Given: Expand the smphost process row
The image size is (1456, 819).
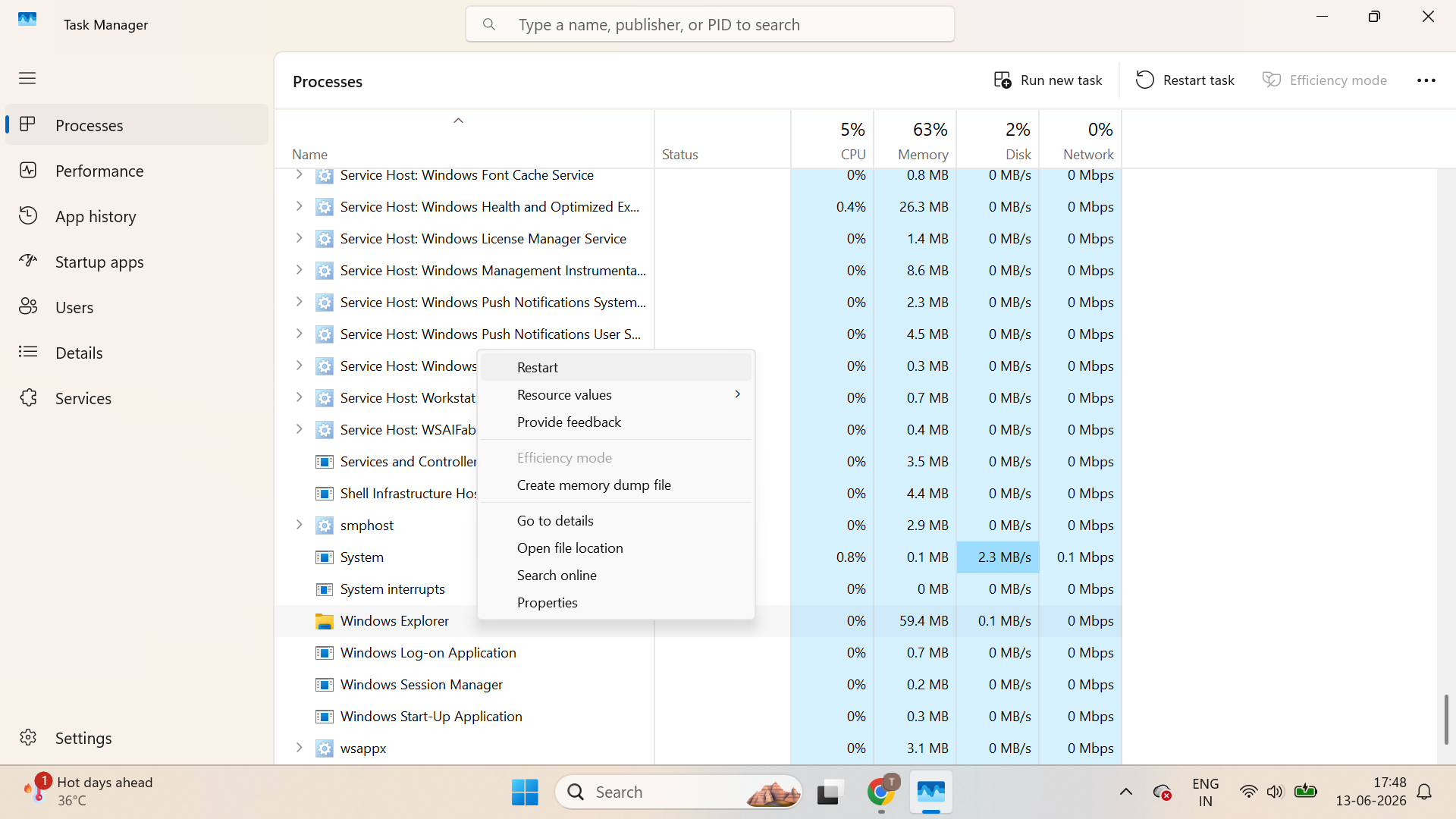Looking at the screenshot, I should (299, 525).
